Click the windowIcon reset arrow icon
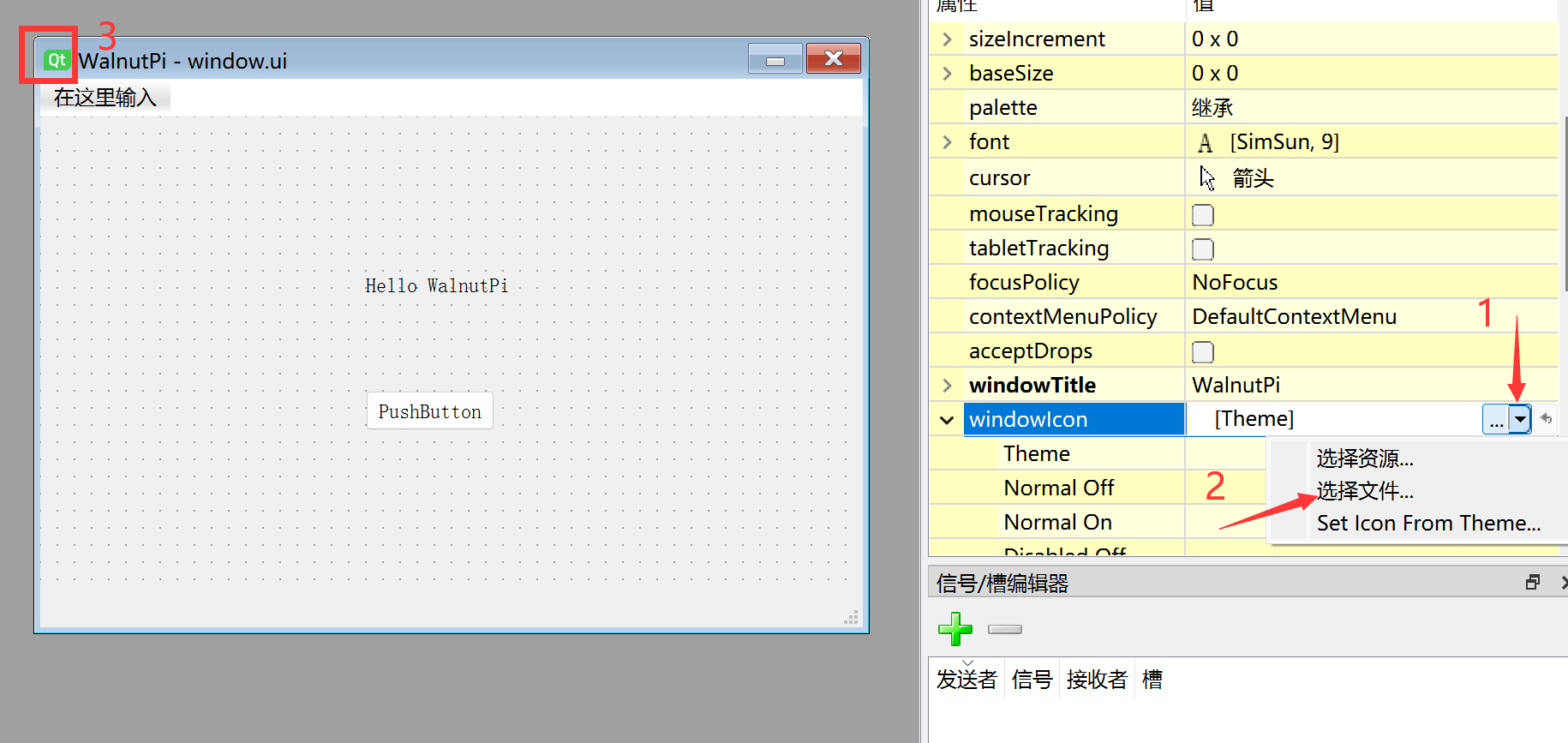This screenshot has height=743, width=1568. 1546,419
